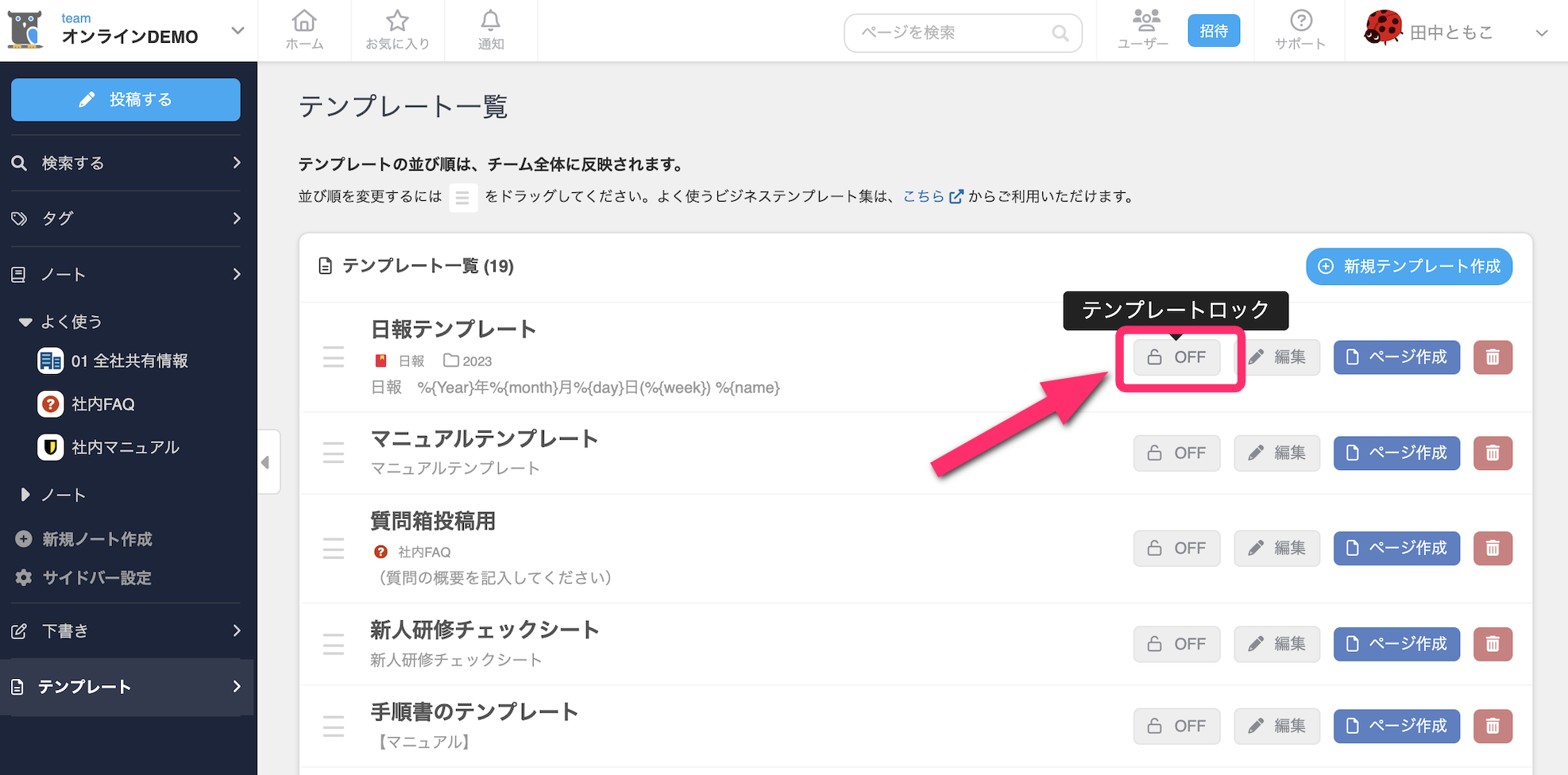Toggle template lock OFF for 日報テンプレート
This screenshot has width=1568, height=775.
tap(1176, 357)
